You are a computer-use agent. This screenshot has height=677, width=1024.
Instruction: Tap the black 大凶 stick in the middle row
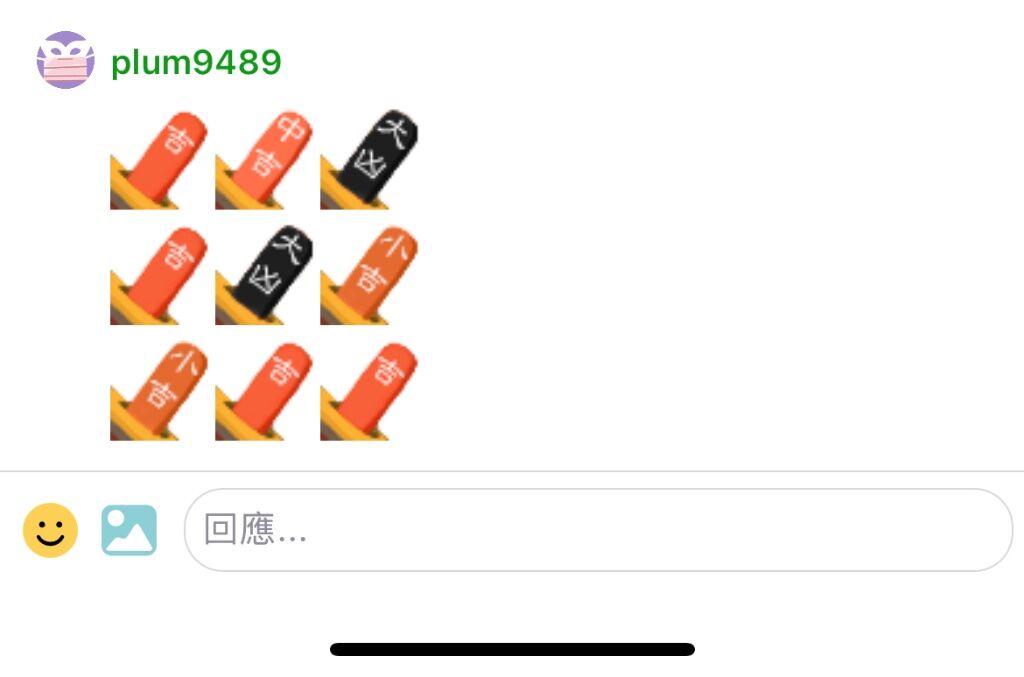(264, 276)
